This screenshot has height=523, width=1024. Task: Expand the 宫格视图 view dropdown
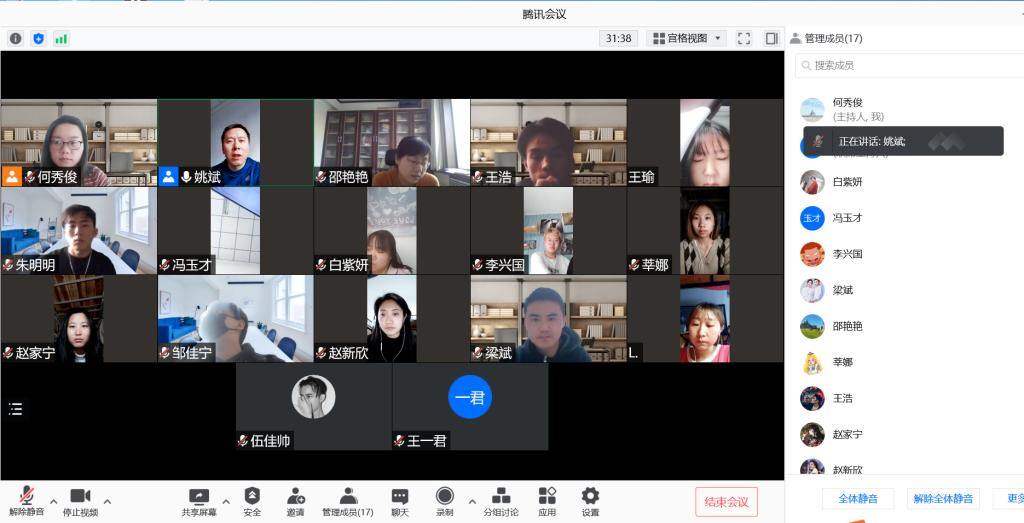pyautogui.click(x=689, y=39)
